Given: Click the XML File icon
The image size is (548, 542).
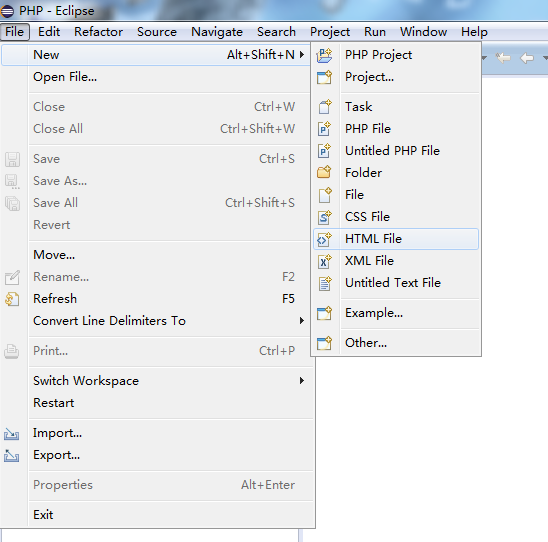Looking at the screenshot, I should [324, 261].
